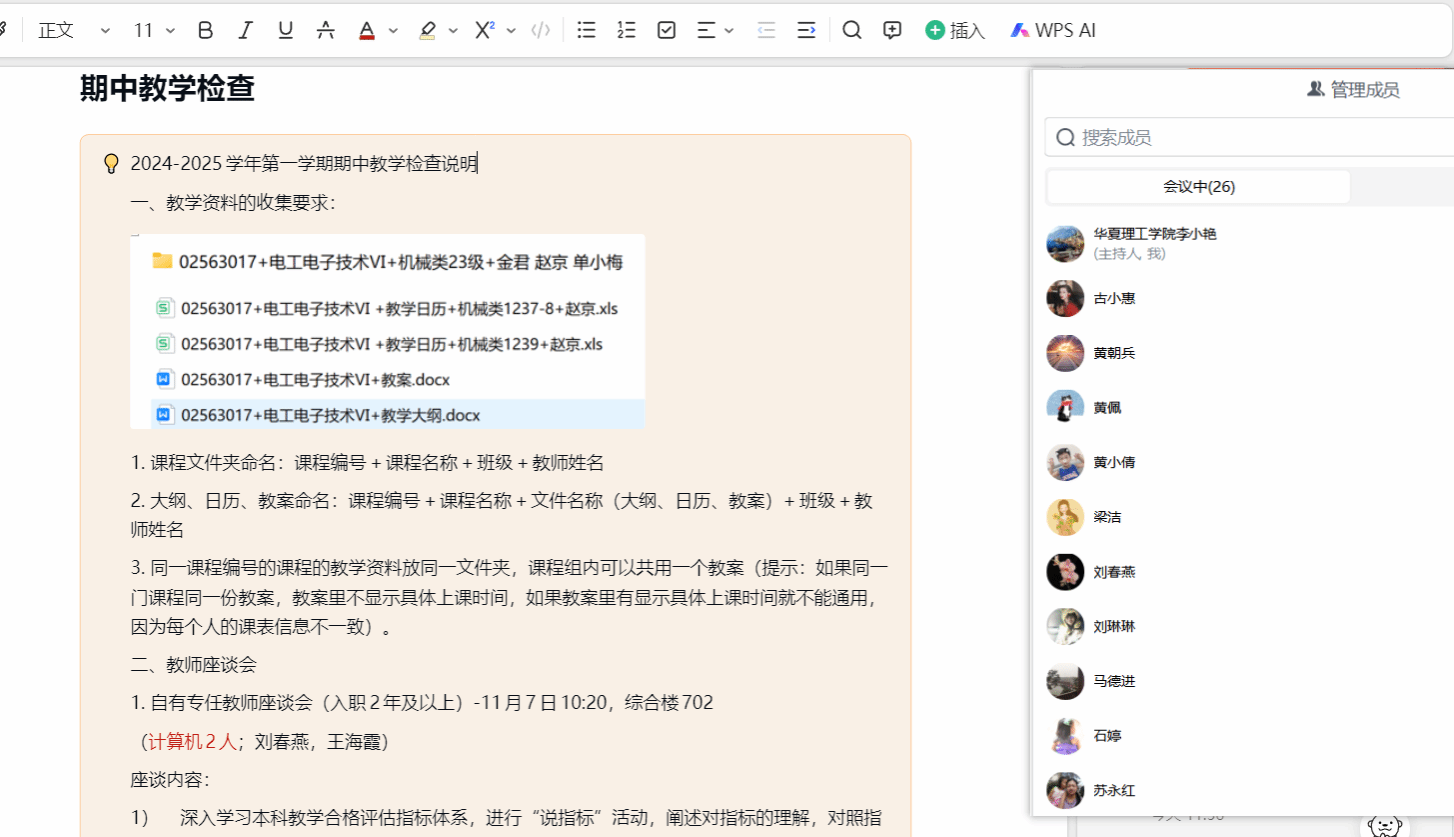This screenshot has height=837, width=1454.
Task: Insert a numbered list
Action: coord(627,30)
